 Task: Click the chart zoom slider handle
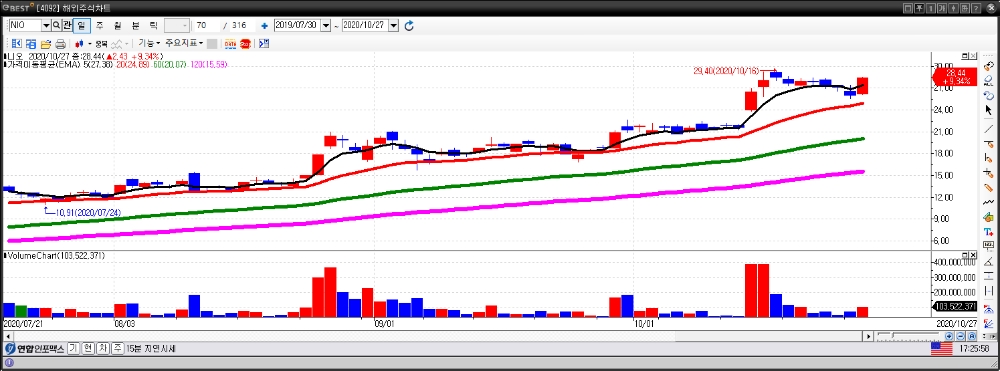(x=892, y=336)
